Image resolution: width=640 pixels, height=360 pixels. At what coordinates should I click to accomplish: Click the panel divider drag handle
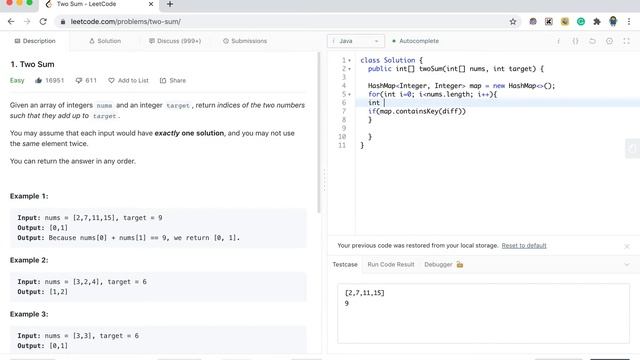click(324, 180)
